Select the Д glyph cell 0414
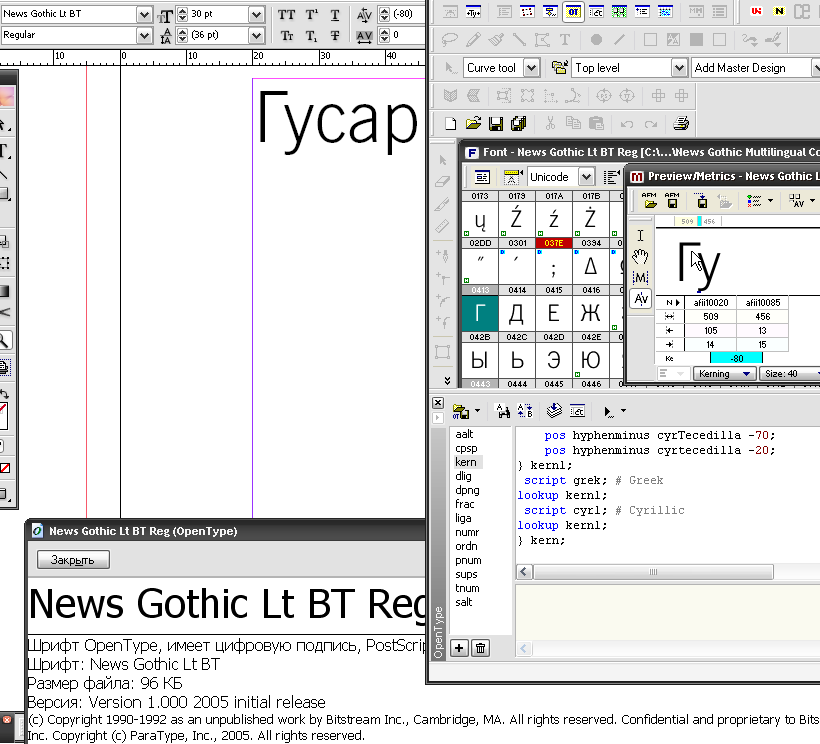 (517, 314)
